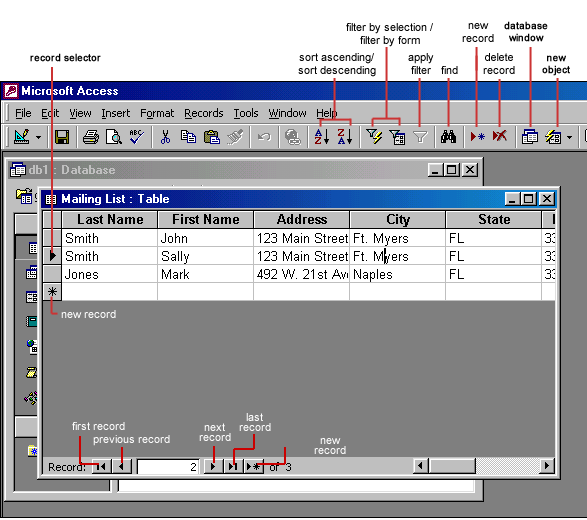Click the 'Naples' city cell
The height and width of the screenshot is (520, 587).
pos(398,274)
